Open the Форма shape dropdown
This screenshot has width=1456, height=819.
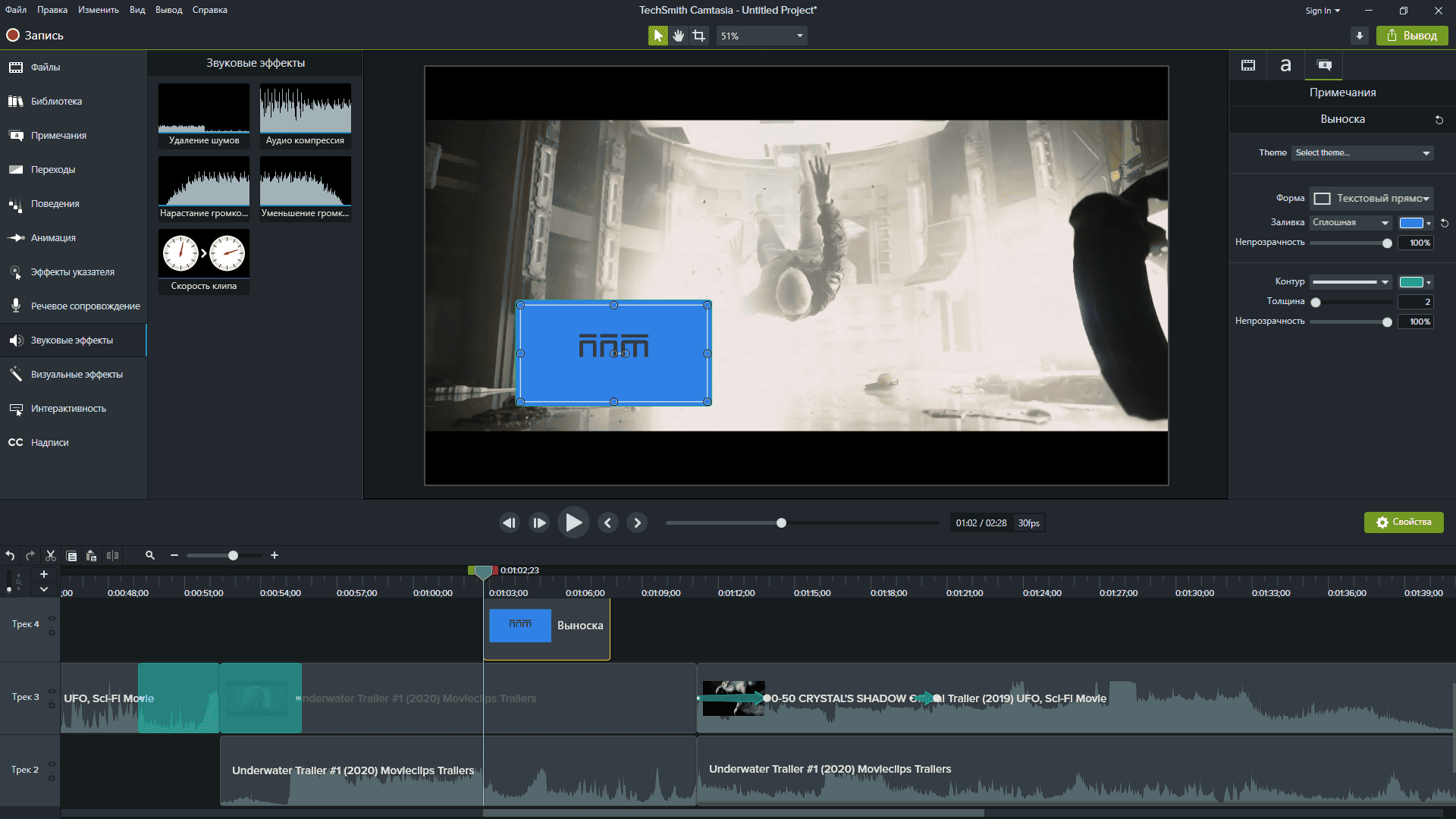pos(1371,199)
